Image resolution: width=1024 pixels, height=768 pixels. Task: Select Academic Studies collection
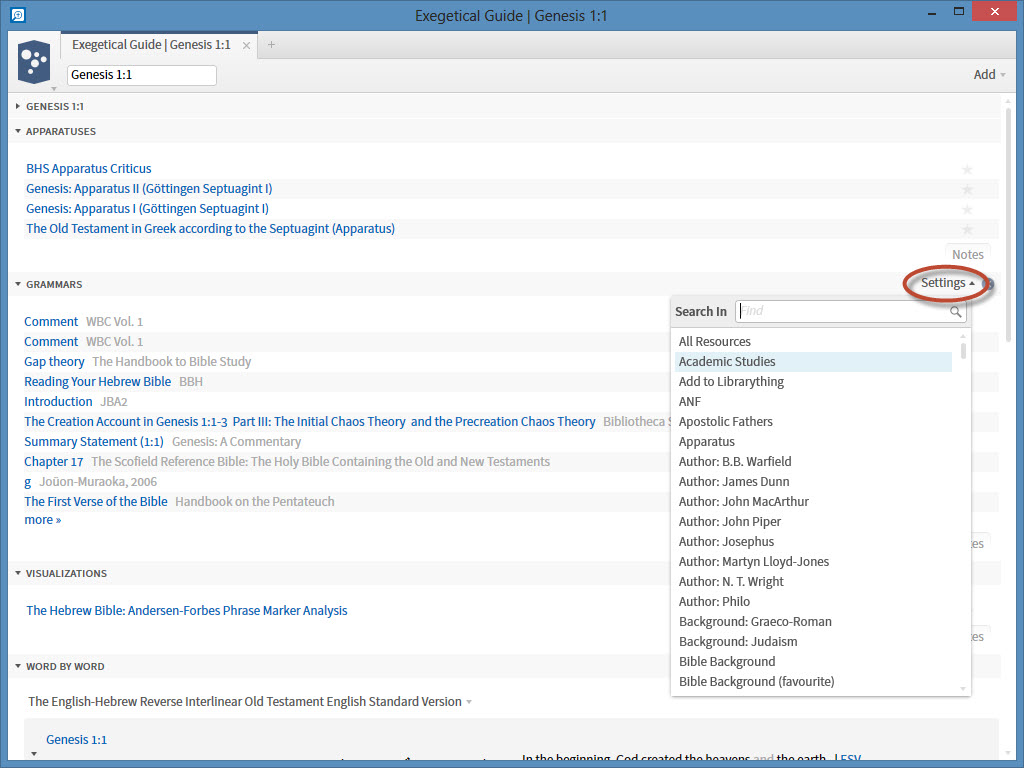(813, 362)
